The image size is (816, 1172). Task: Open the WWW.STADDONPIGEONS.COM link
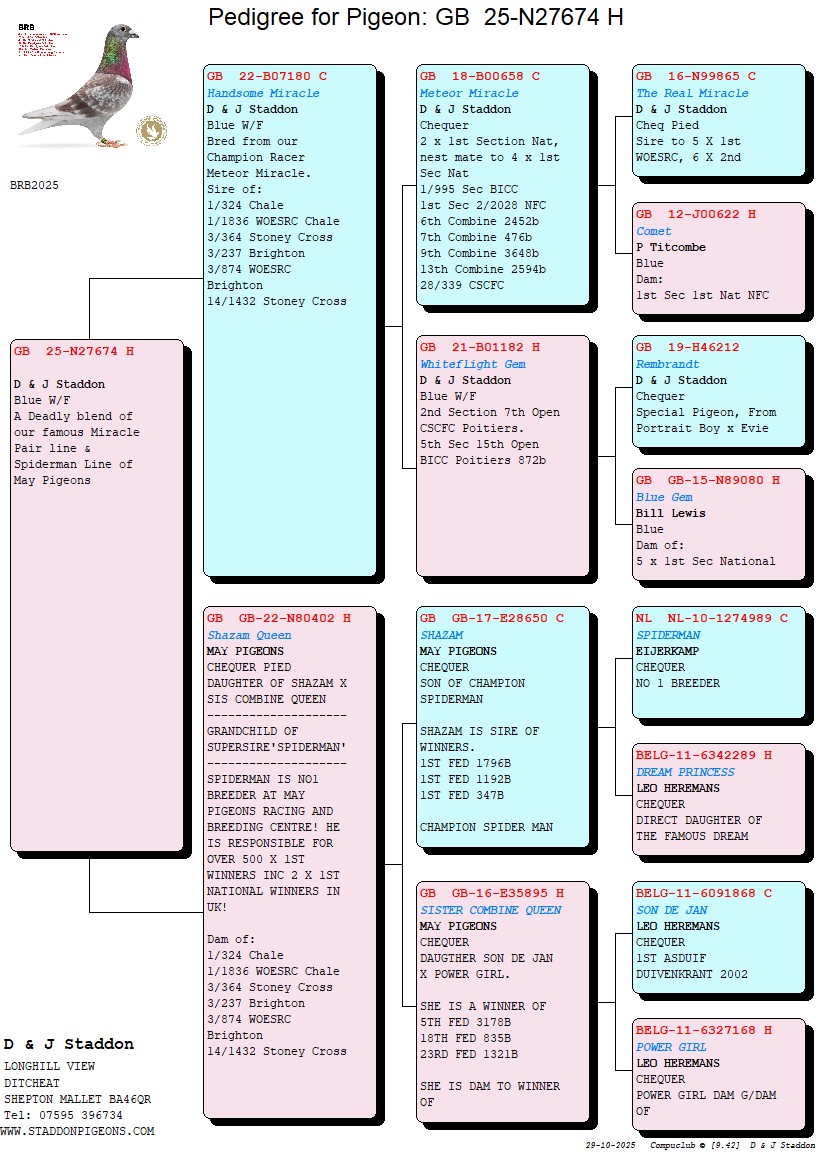[78, 1132]
